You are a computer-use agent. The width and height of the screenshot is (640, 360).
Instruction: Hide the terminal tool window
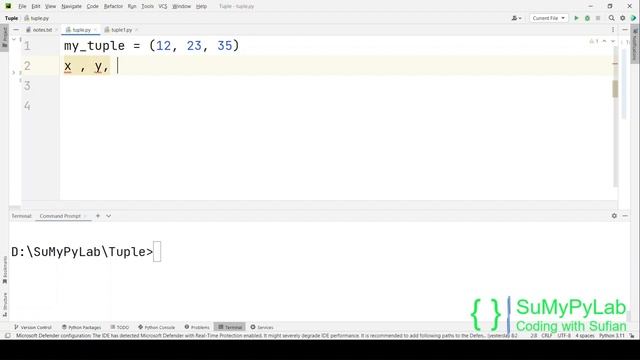coord(625,216)
